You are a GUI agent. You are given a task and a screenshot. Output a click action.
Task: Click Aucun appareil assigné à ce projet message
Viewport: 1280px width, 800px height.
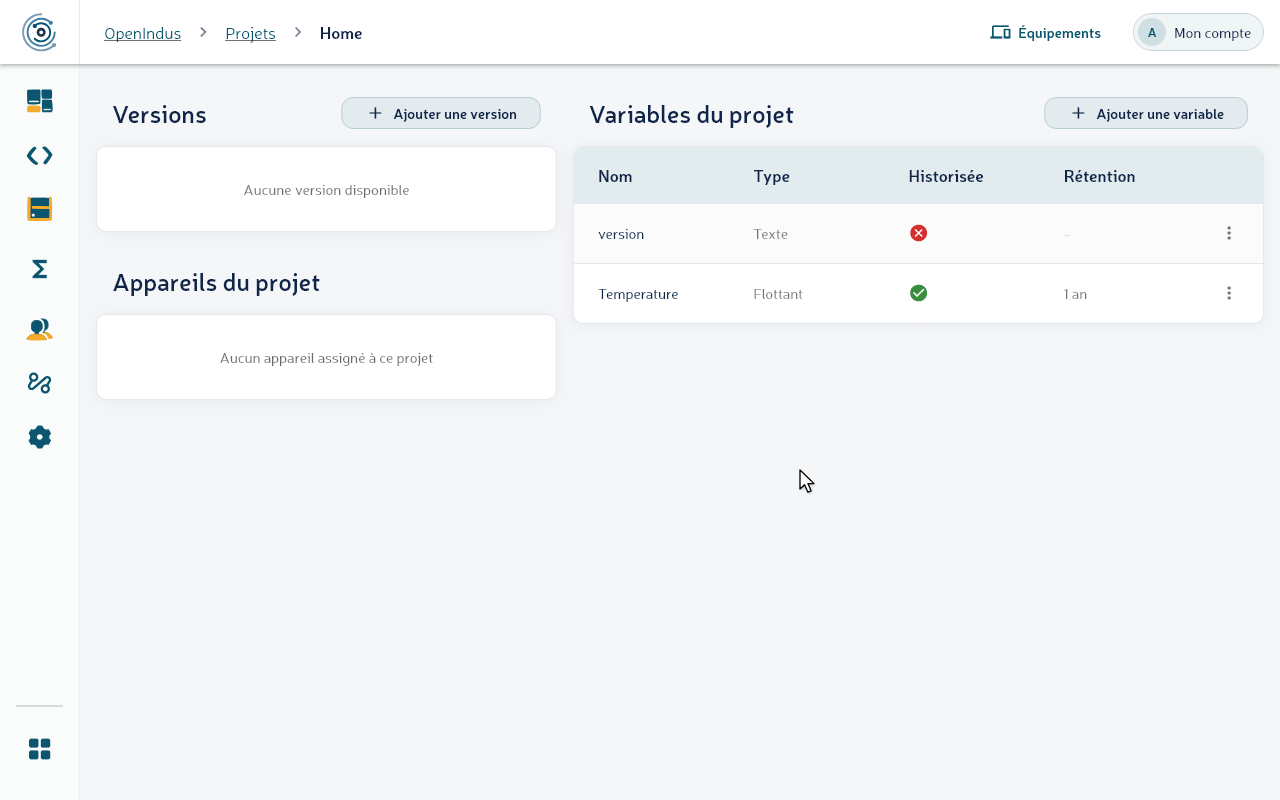point(326,358)
